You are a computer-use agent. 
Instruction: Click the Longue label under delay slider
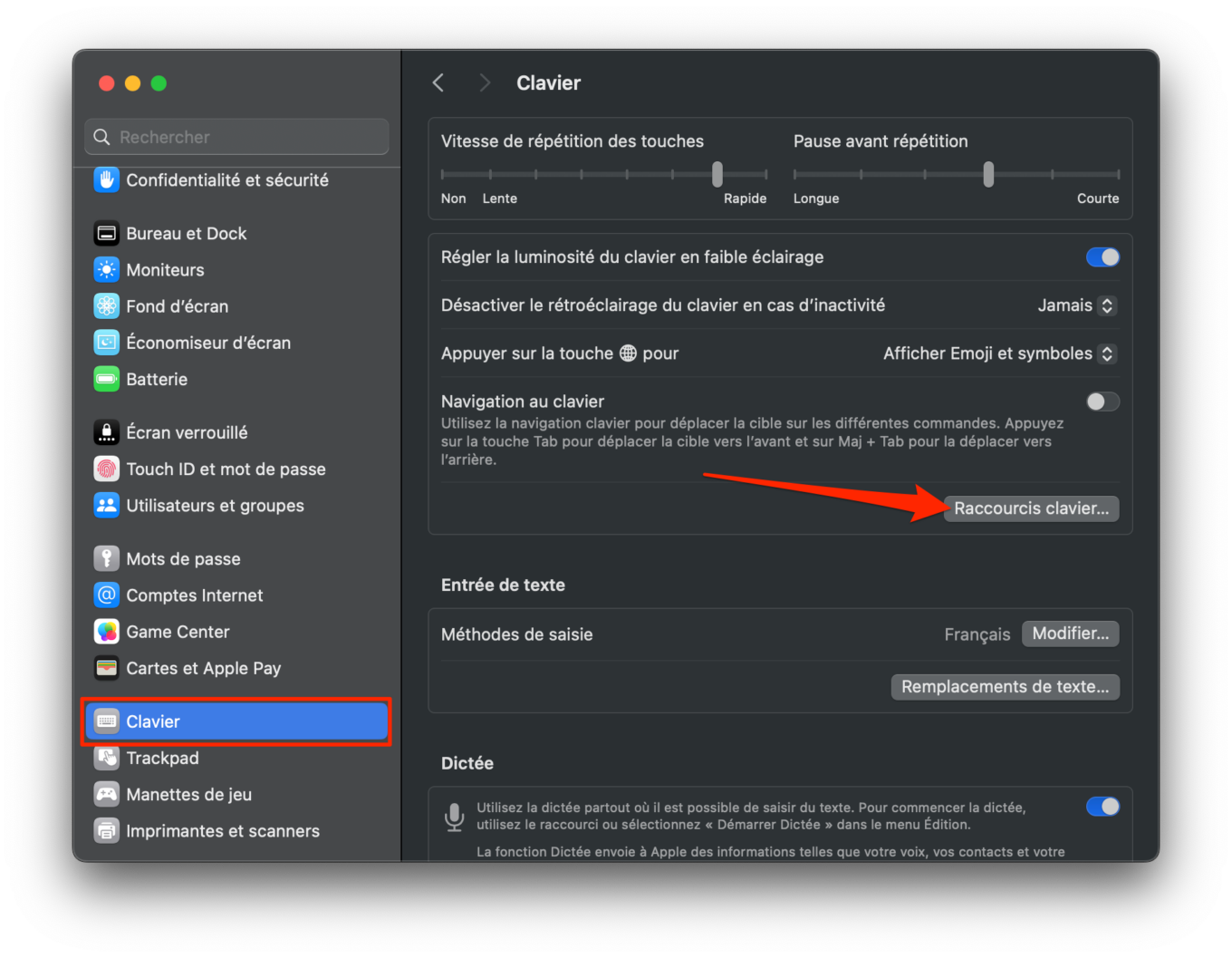(x=816, y=198)
